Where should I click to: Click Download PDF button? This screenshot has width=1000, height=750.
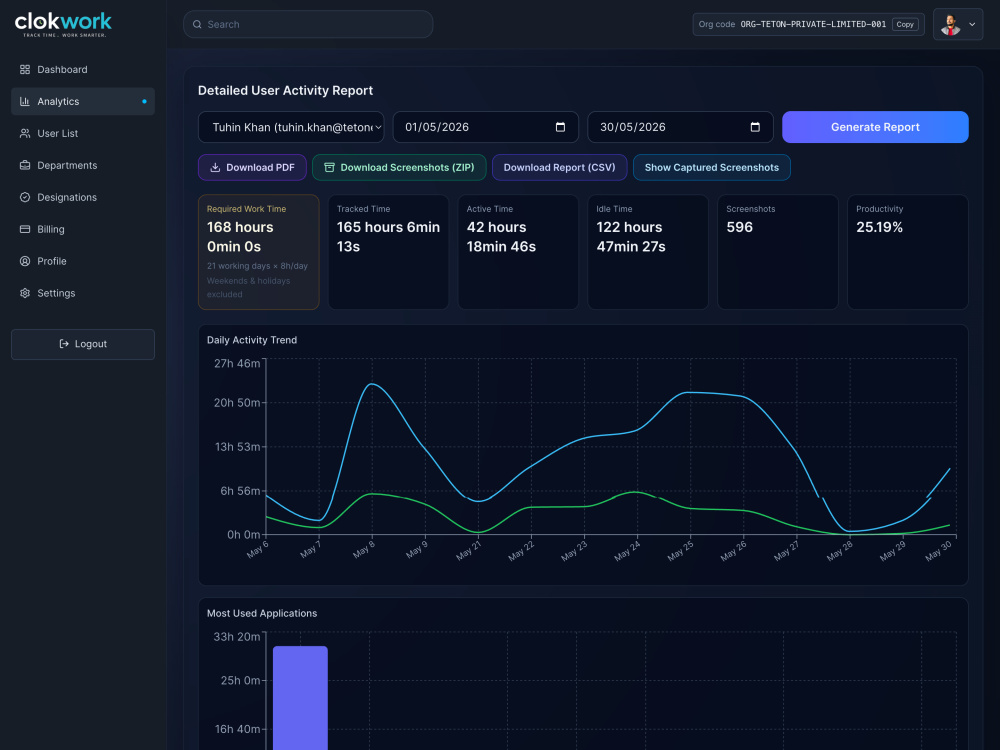pyautogui.click(x=253, y=168)
